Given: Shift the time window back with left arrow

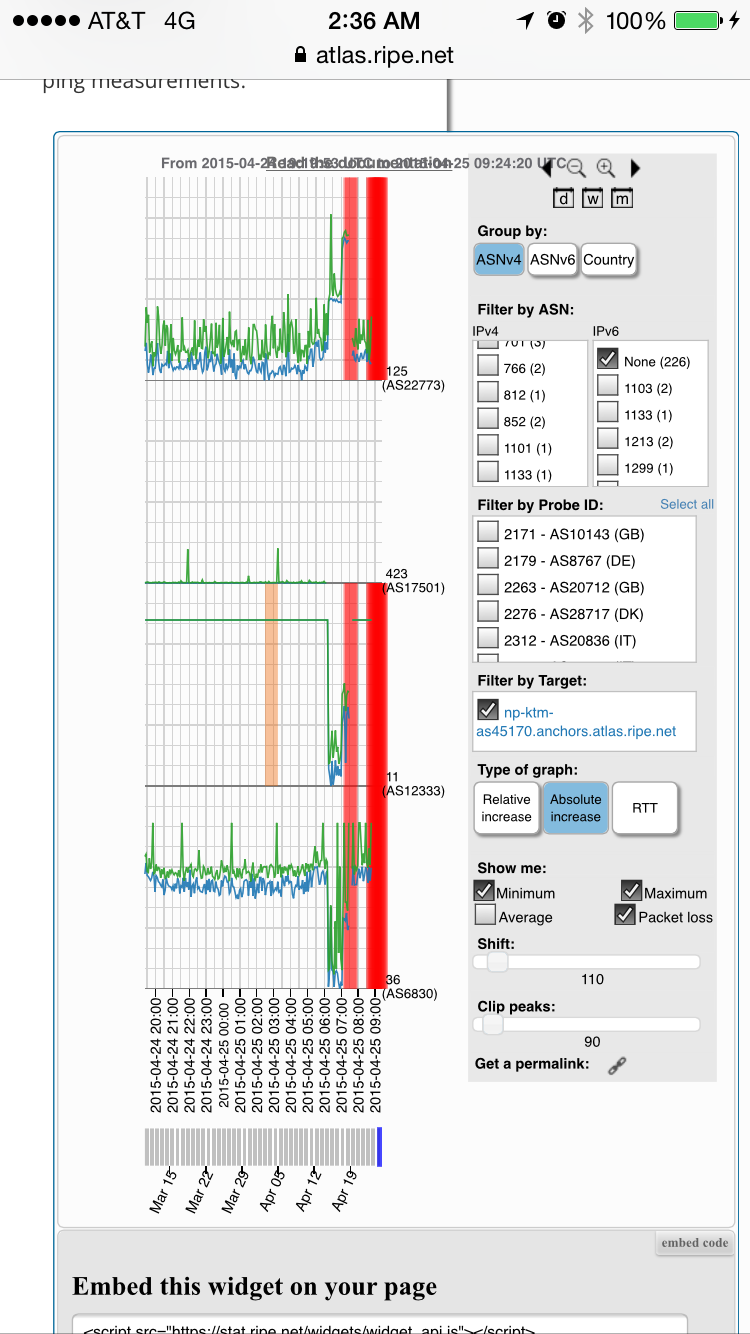Looking at the screenshot, I should [546, 168].
